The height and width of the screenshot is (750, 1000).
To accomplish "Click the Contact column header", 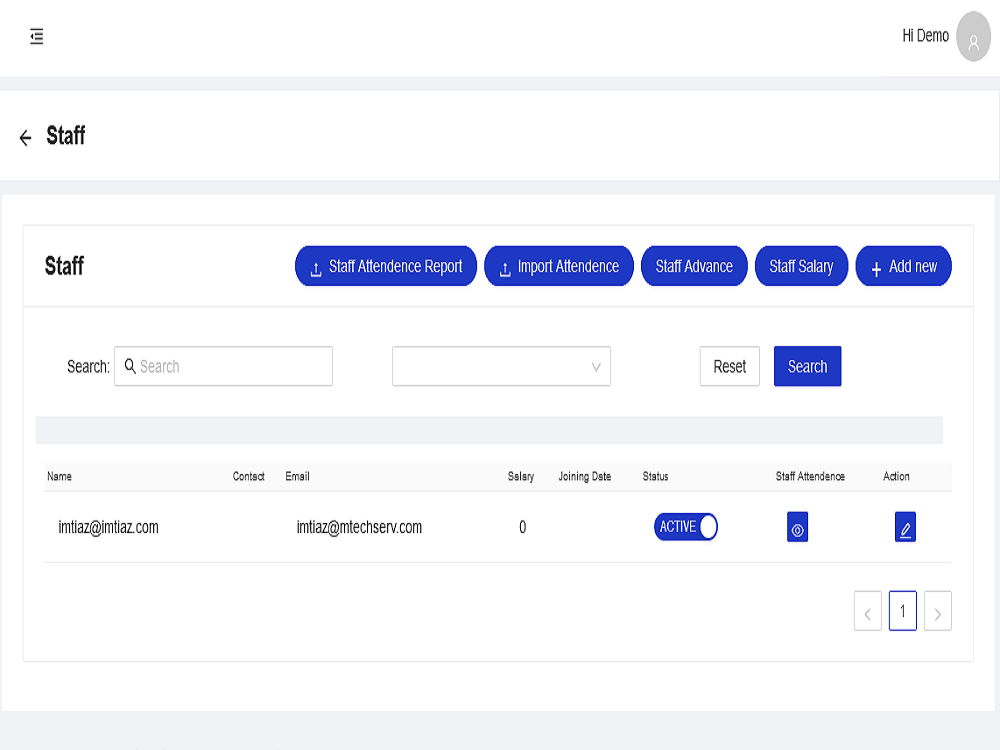I will click(248, 476).
